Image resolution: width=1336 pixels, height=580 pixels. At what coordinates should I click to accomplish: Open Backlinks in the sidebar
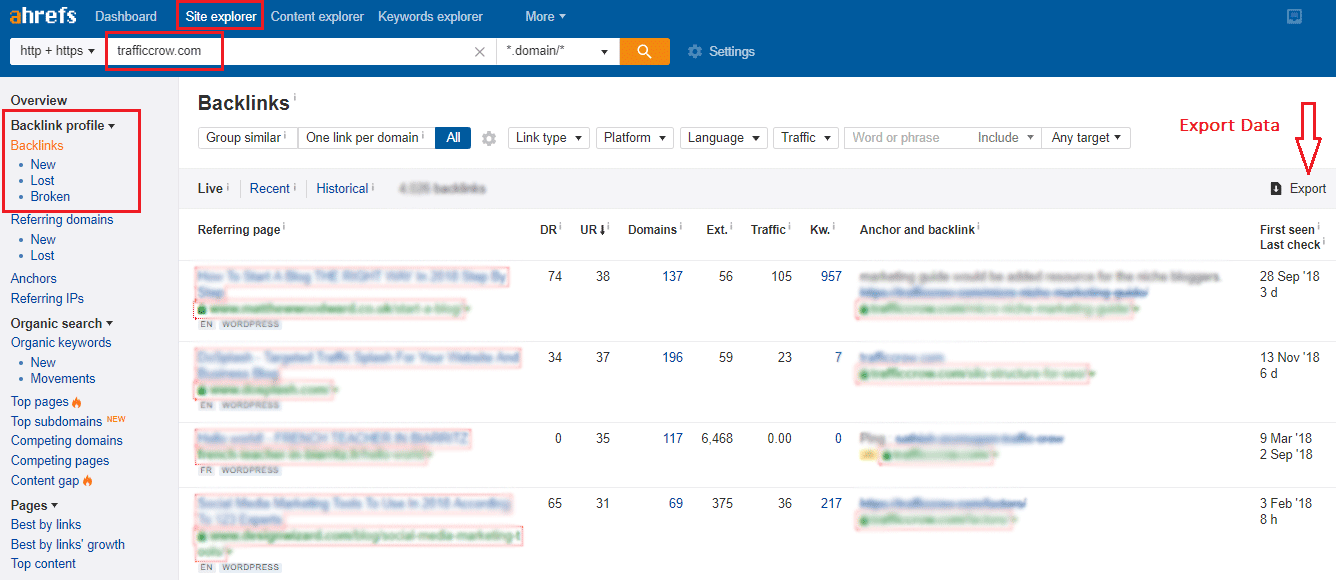[37, 146]
